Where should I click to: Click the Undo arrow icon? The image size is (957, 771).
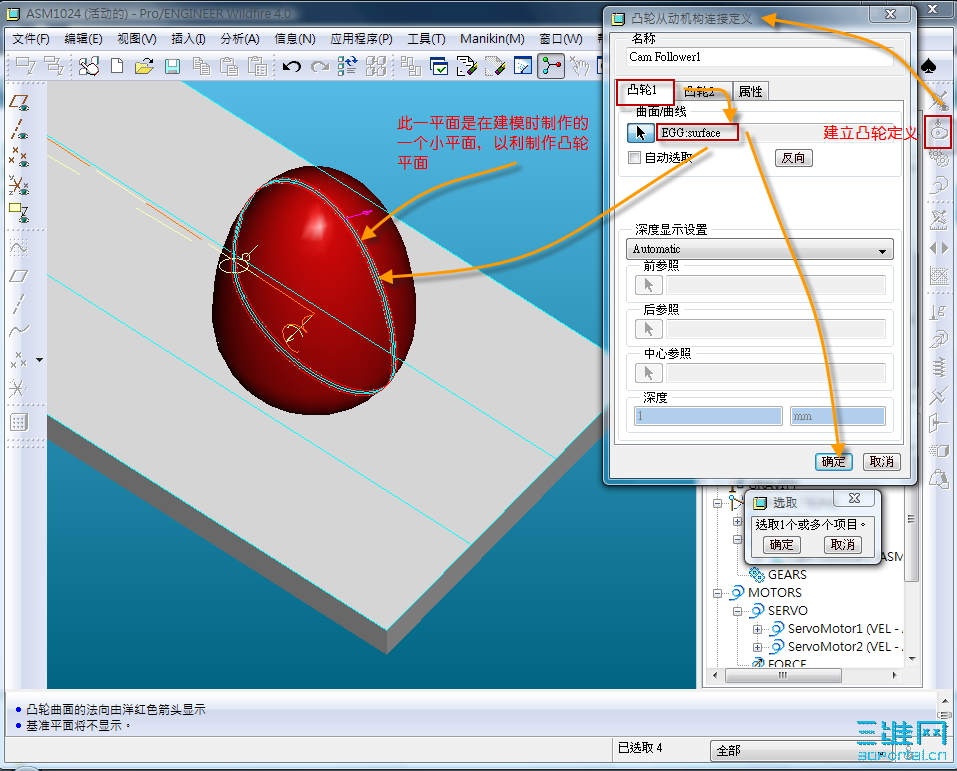point(292,66)
